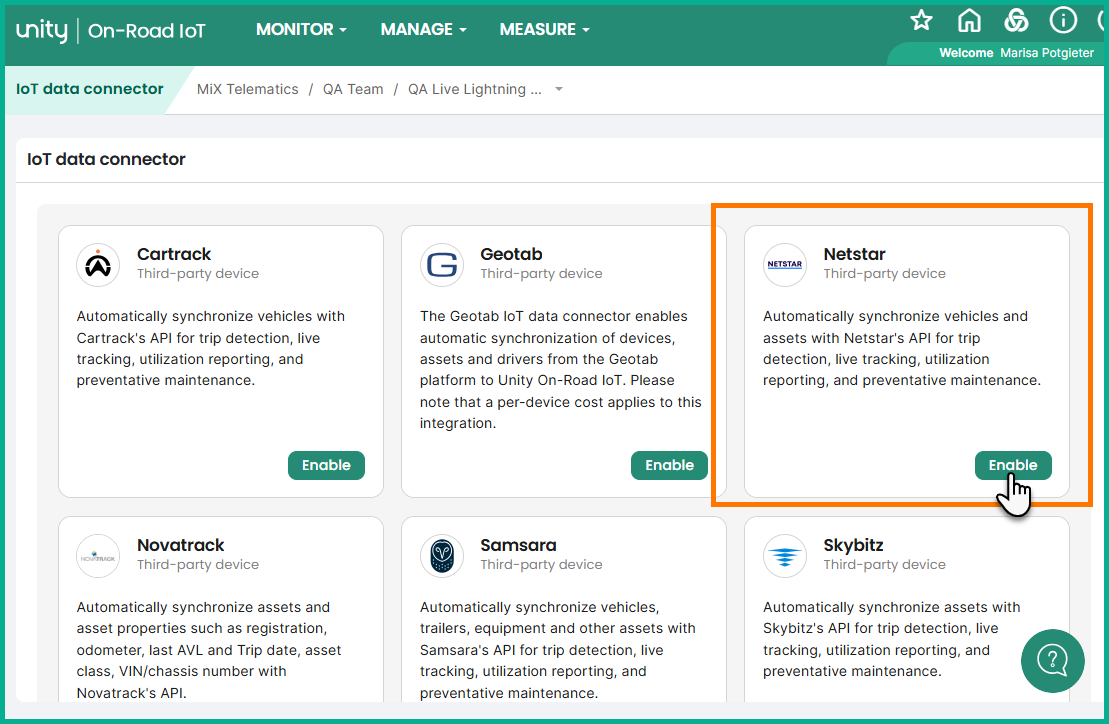Expand the MANAGE menu
The width and height of the screenshot is (1109, 724).
(x=423, y=30)
